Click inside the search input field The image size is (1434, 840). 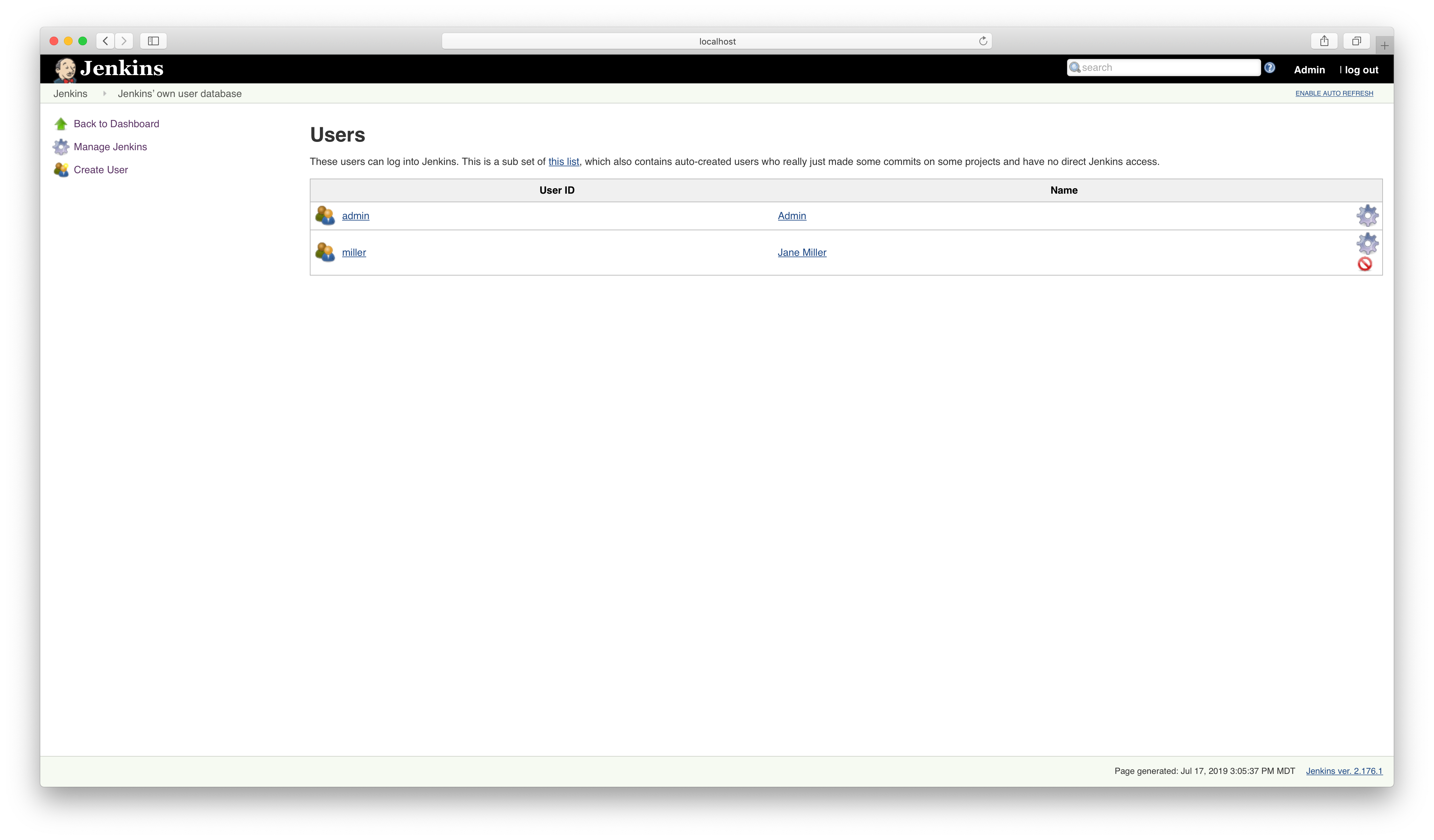click(x=1164, y=67)
